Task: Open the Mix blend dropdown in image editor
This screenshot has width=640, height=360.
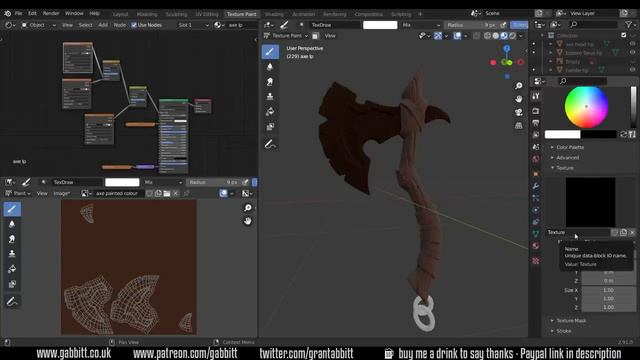Action: coord(163,182)
